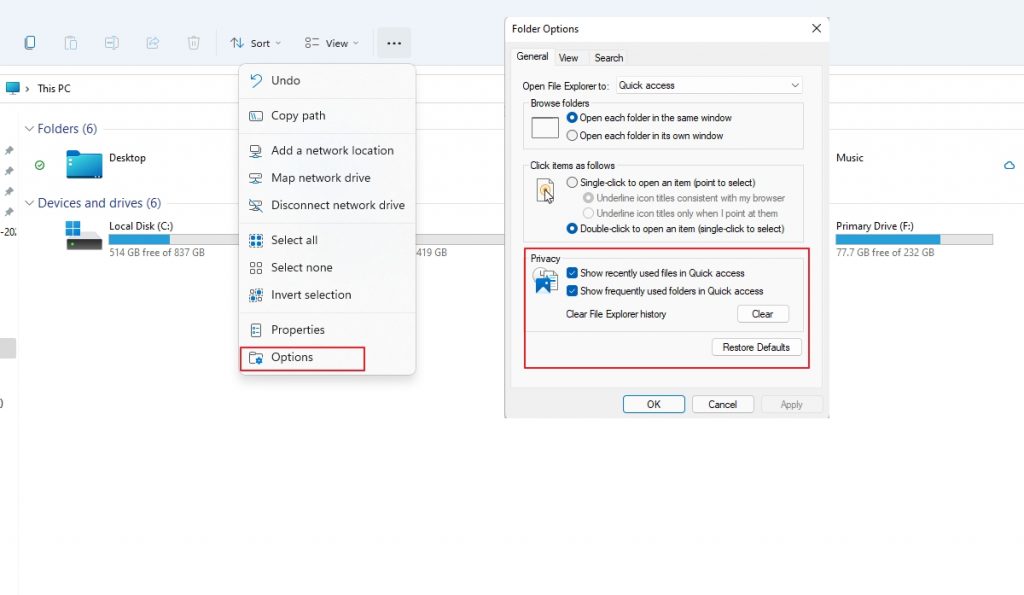Open the Desktop folder thumbnail

tap(84, 162)
